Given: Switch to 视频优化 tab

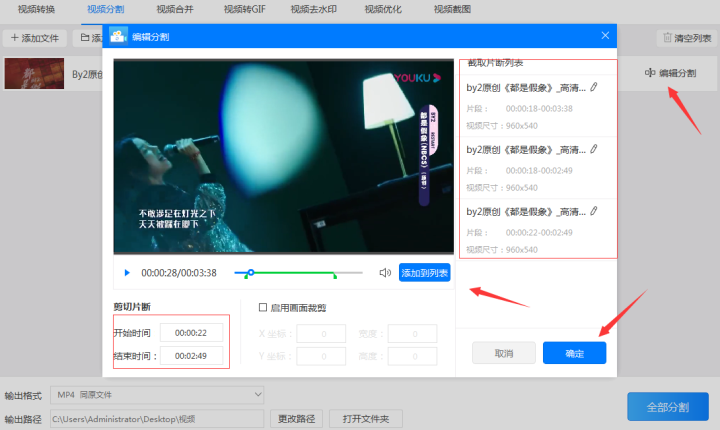Looking at the screenshot, I should pos(383,9).
